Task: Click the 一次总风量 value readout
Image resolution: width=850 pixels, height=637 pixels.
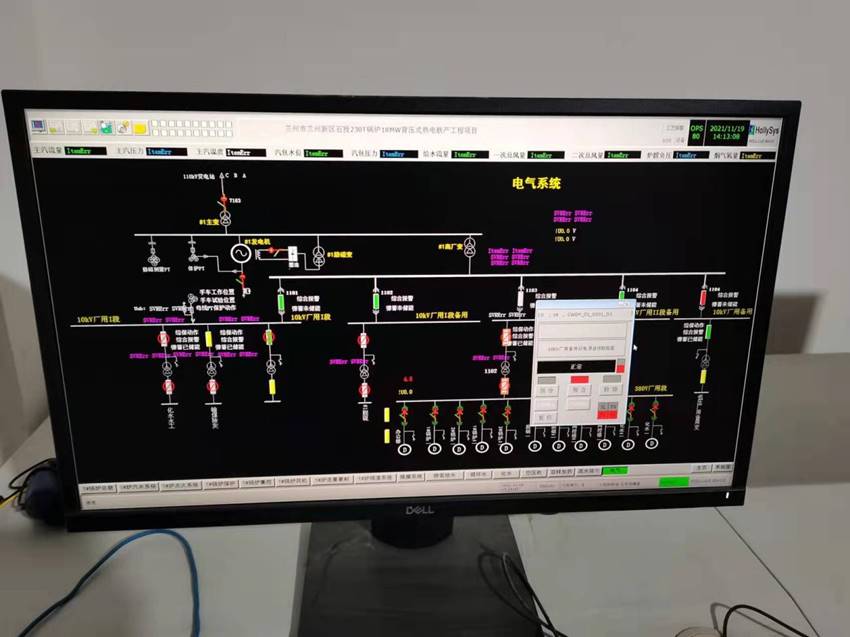Action: click(540, 155)
